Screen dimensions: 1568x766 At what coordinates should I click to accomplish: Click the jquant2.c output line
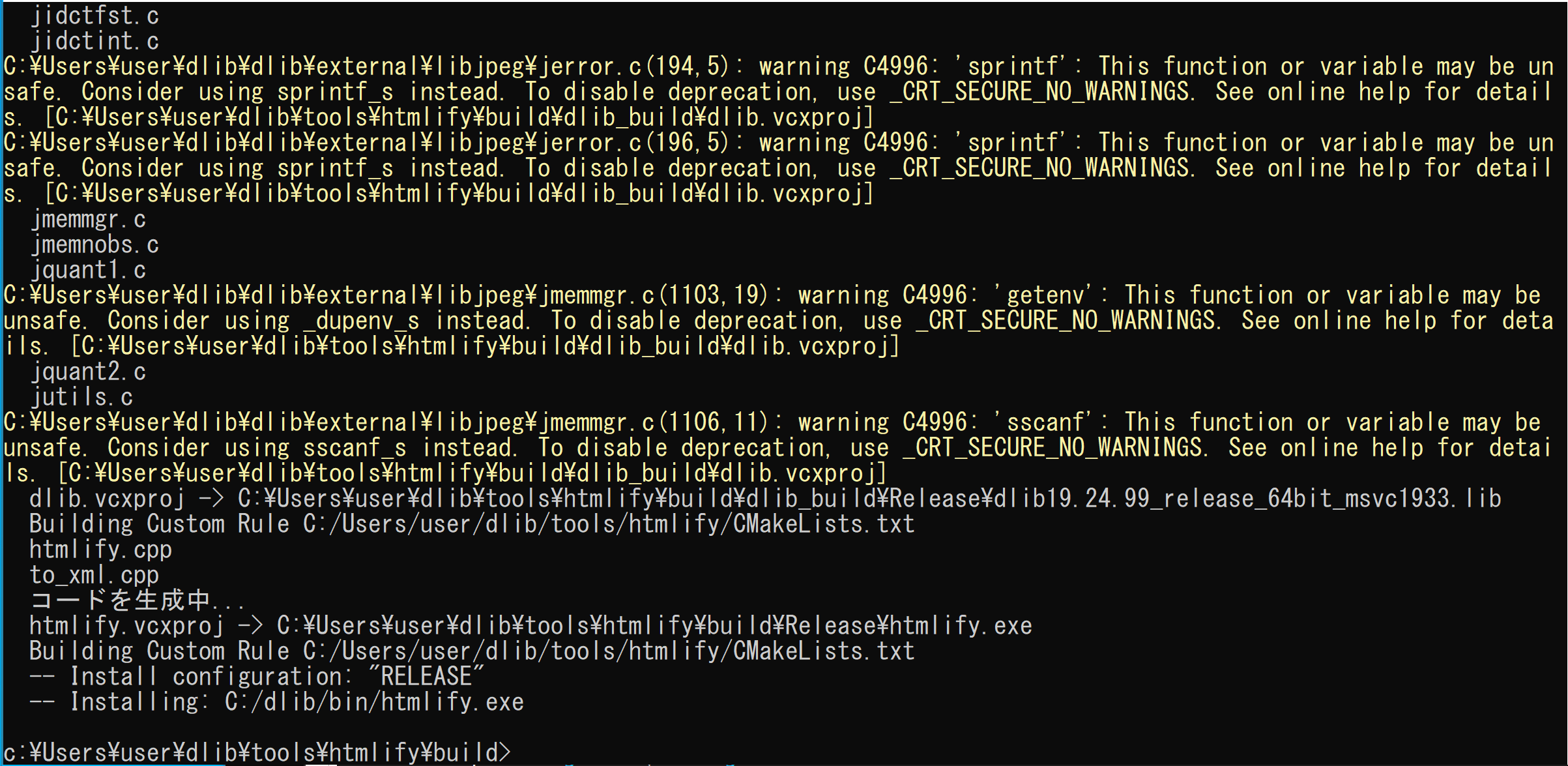coord(89,372)
